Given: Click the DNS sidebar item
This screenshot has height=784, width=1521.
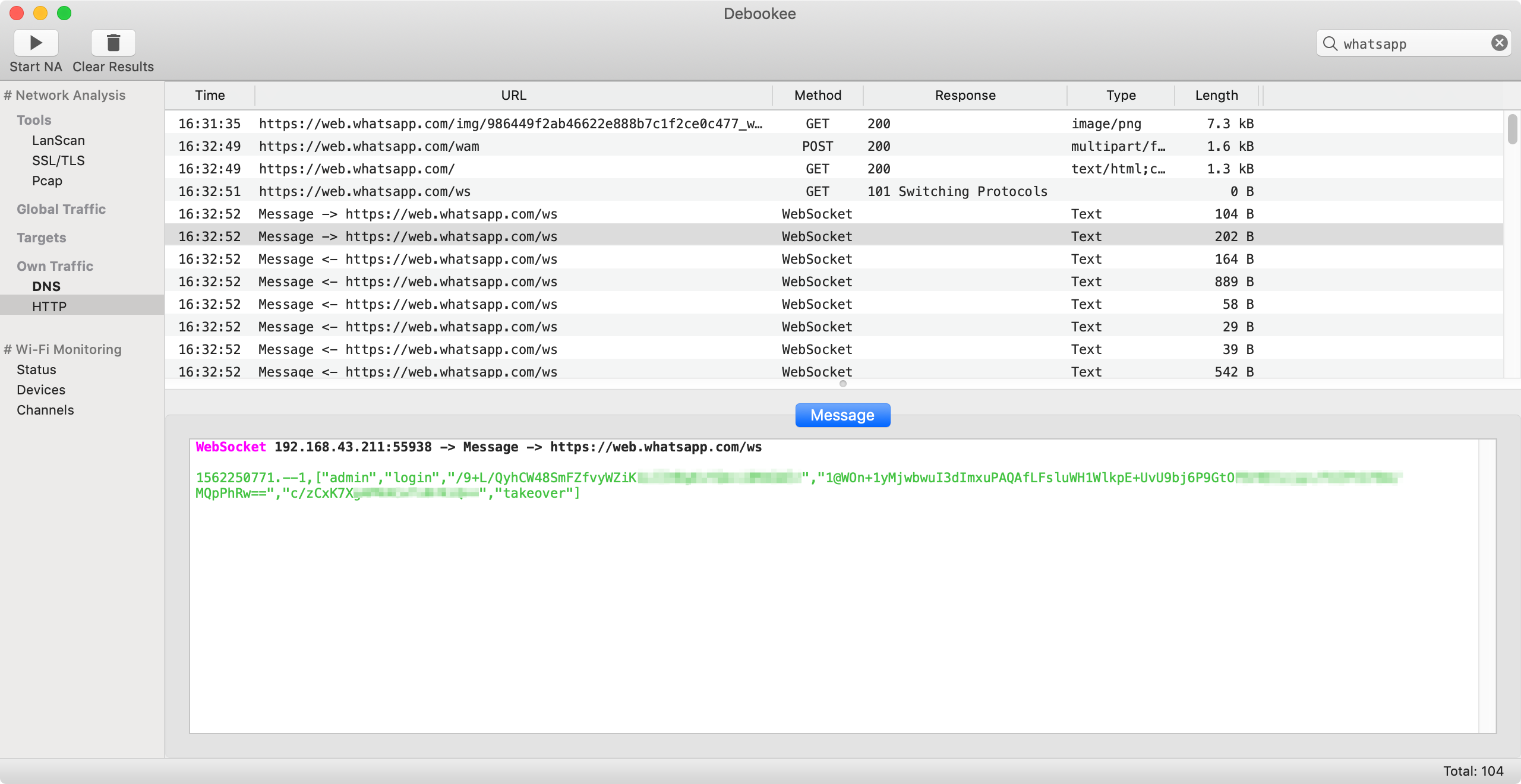Looking at the screenshot, I should pyautogui.click(x=46, y=286).
